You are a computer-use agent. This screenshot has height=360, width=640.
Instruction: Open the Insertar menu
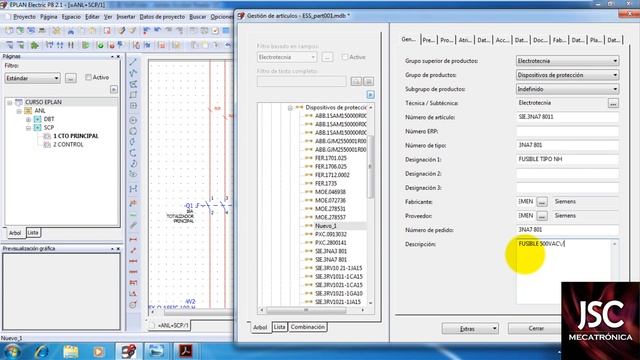click(126, 17)
